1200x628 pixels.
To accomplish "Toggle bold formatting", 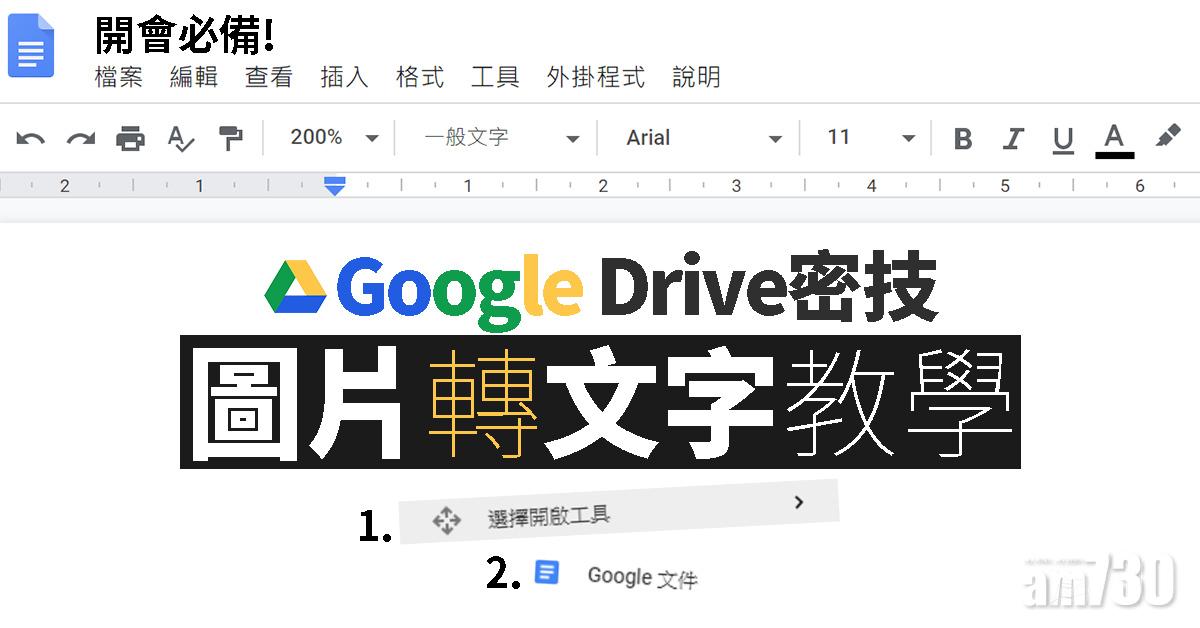I will click(x=963, y=138).
